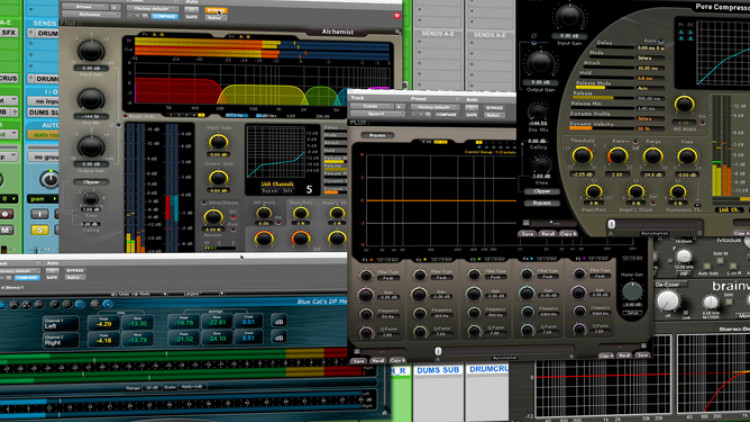
Task: Click Pure Compressor Clipper button
Action: coord(541,191)
